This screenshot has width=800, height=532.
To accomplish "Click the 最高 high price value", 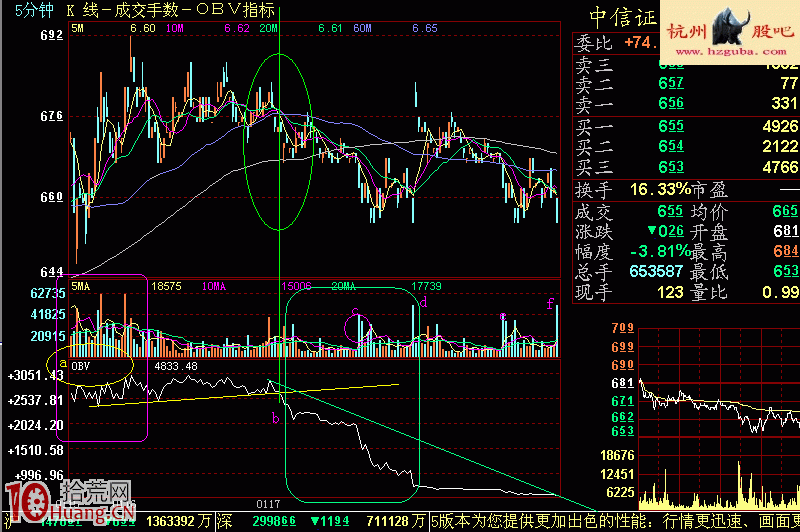I will [786, 251].
